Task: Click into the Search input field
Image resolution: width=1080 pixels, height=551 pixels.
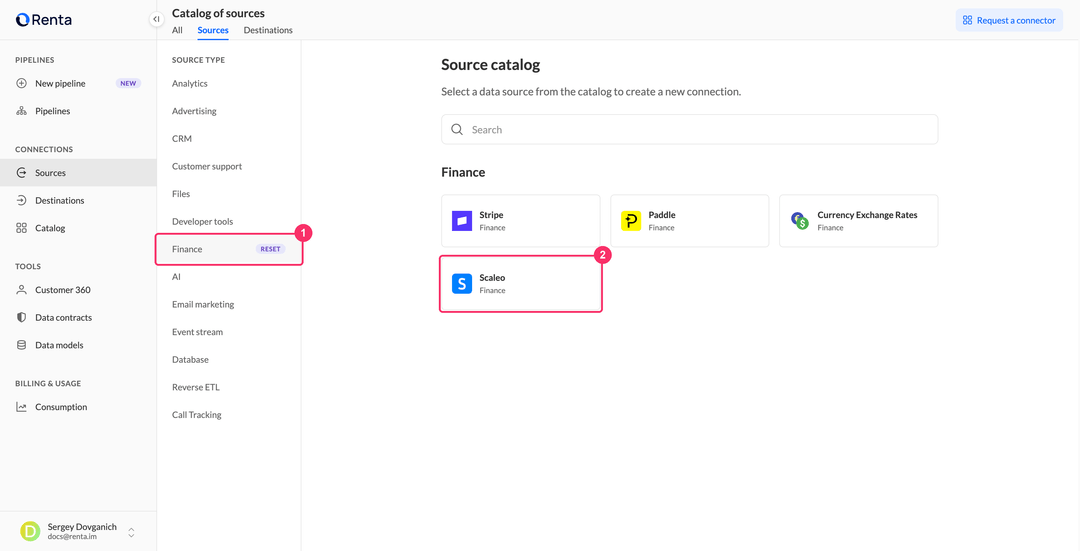Action: pos(689,129)
